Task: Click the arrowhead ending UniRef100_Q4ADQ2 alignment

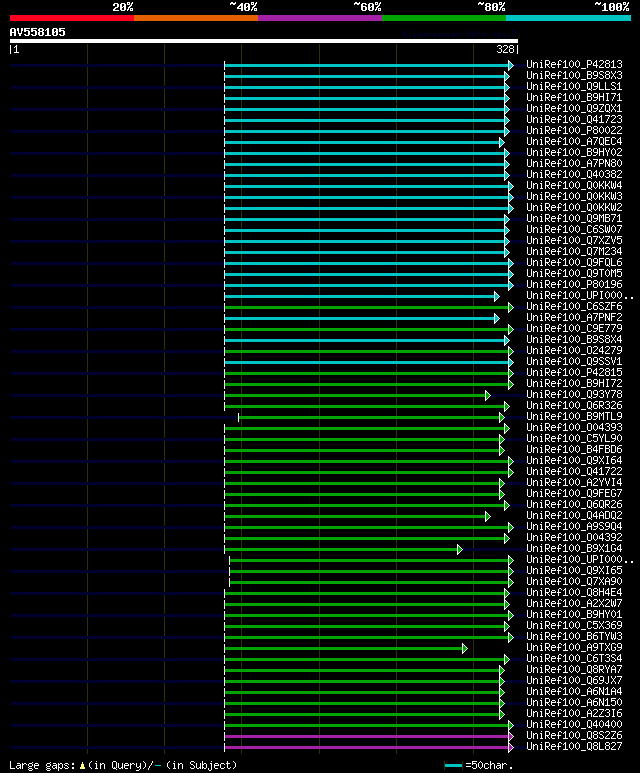Action: (488, 516)
